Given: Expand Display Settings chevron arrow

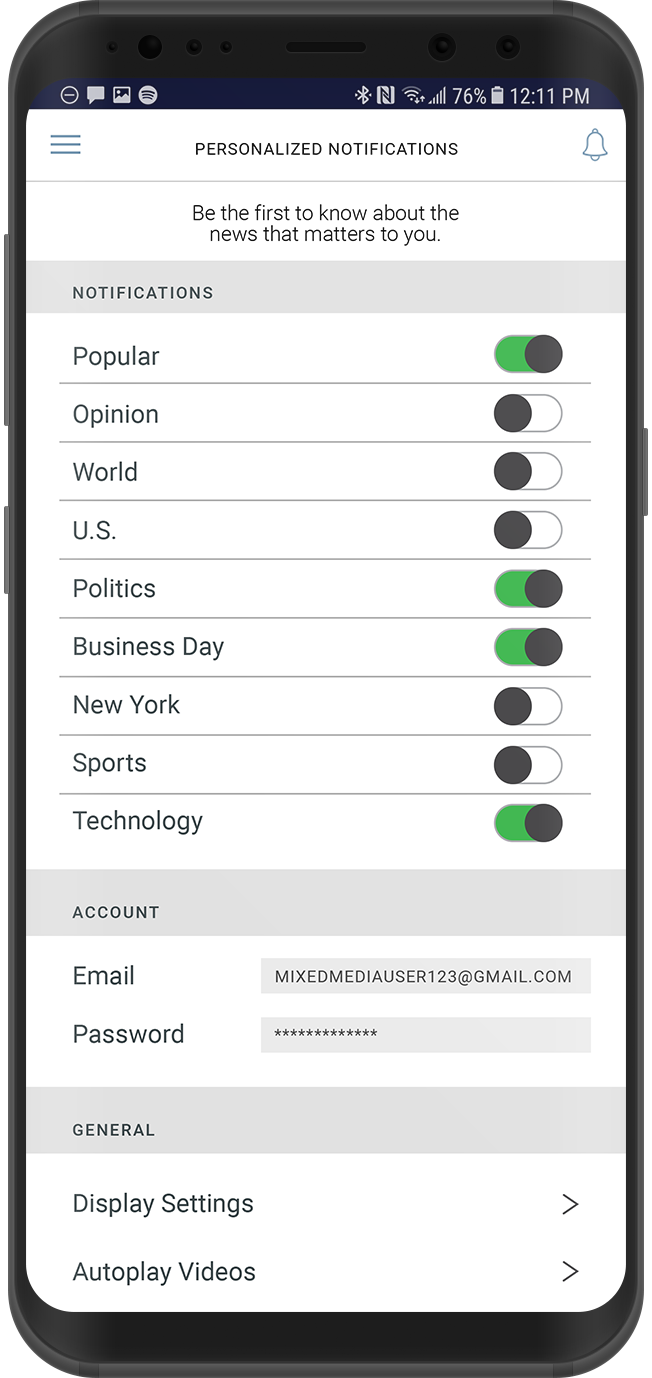Looking at the screenshot, I should 570,1204.
